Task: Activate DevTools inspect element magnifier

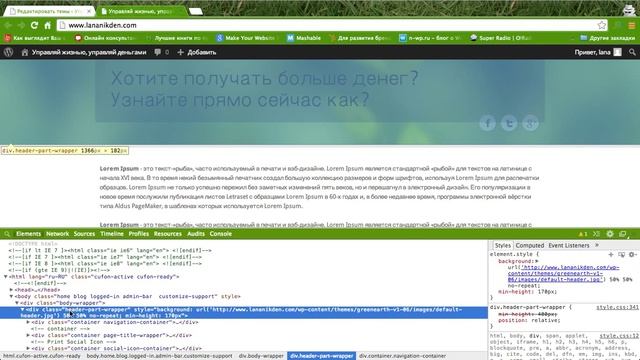Action: [7, 234]
